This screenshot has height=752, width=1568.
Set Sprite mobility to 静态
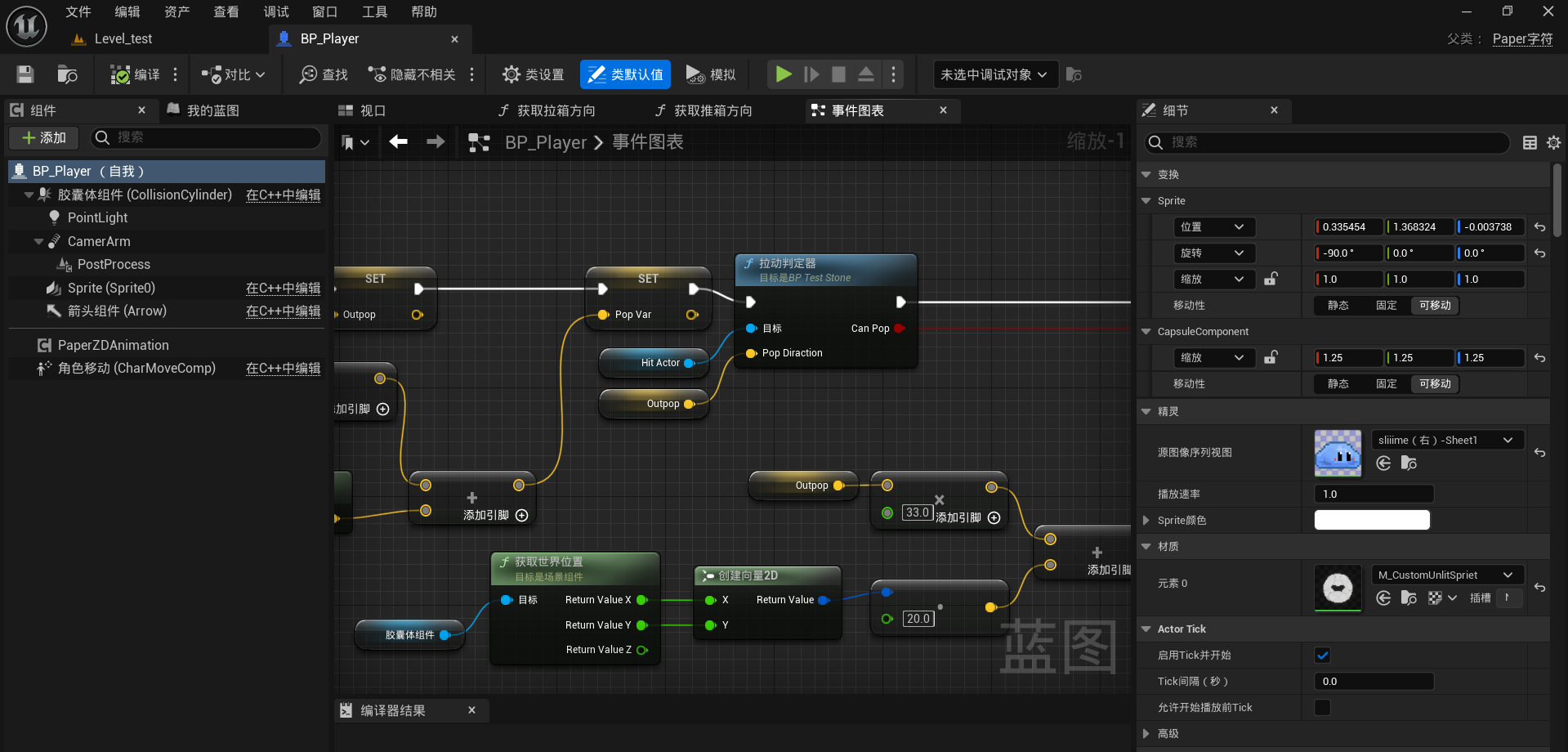click(x=1338, y=305)
